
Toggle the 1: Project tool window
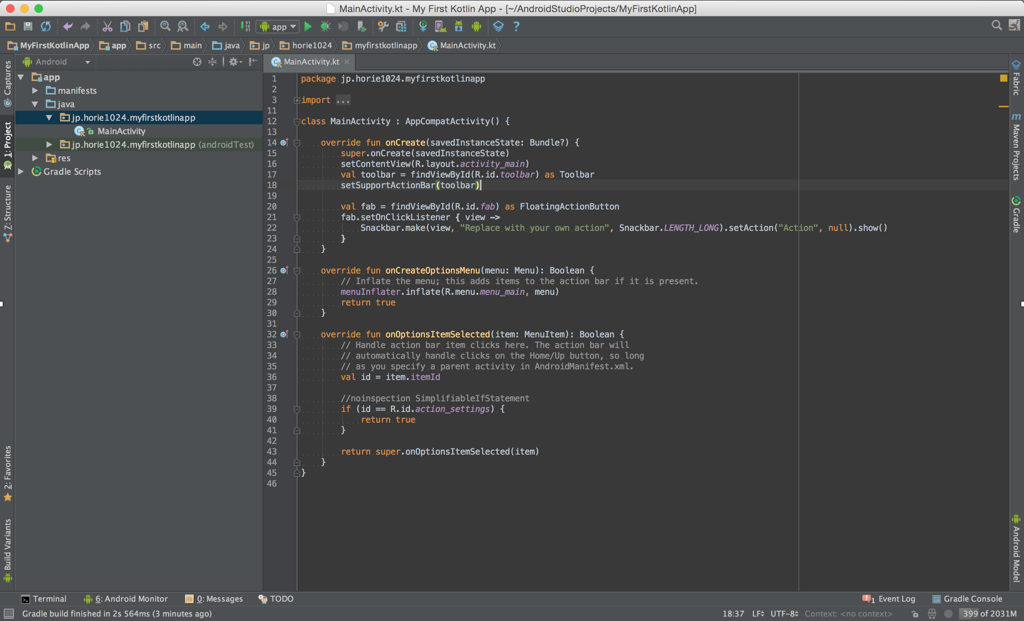pyautogui.click(x=8, y=141)
